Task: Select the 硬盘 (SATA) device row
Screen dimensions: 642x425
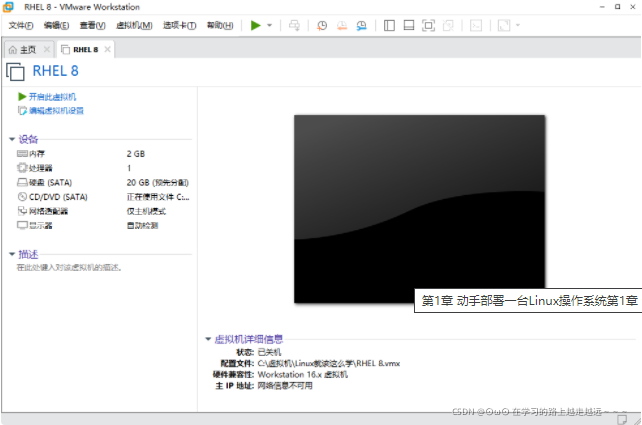Action: click(104, 182)
